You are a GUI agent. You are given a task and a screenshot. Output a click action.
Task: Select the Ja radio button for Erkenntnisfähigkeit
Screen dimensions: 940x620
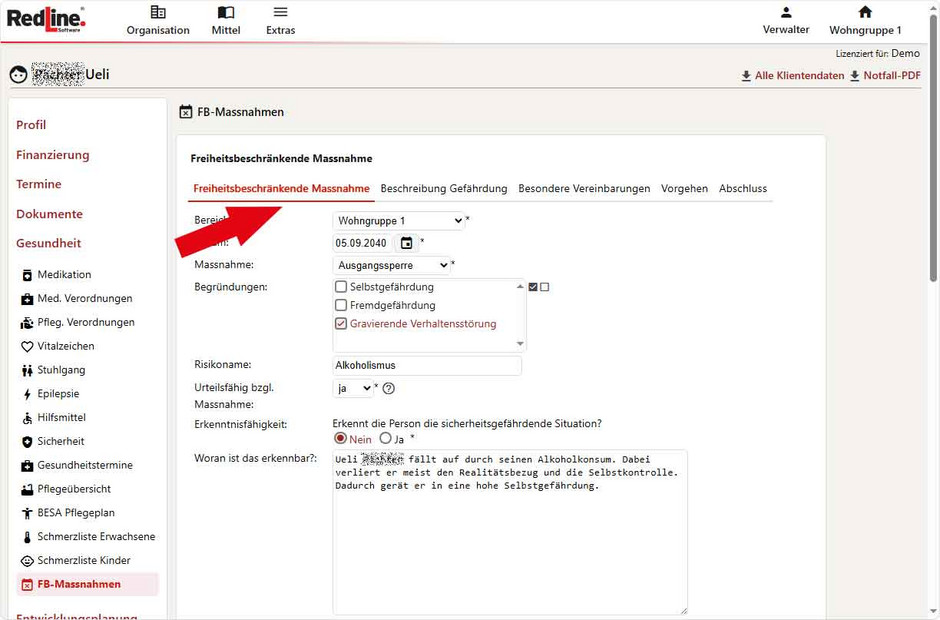[384, 437]
